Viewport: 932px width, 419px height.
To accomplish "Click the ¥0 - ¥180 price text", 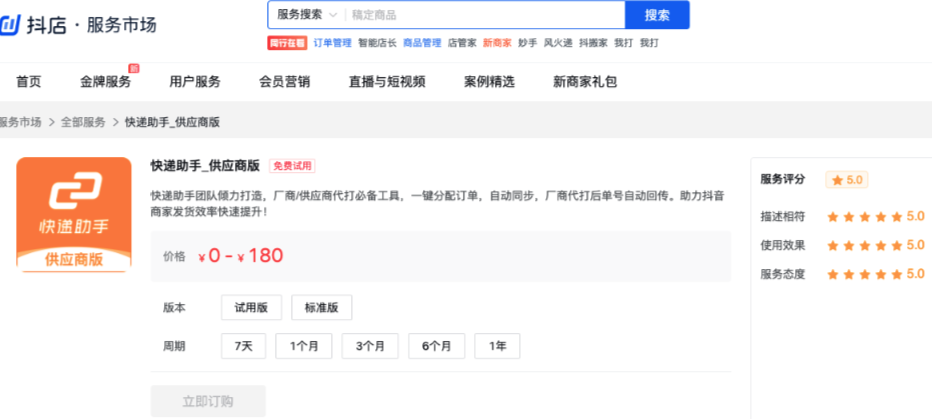I will (241, 256).
